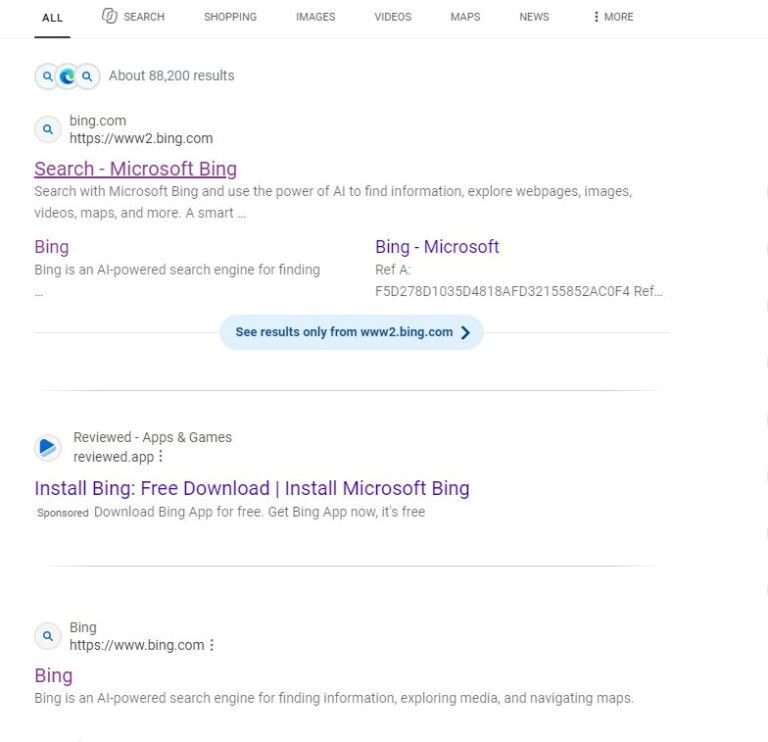Screen dimensions: 768x742
Task: Click the Copilot Search icon in tabs
Action: [x=110, y=16]
